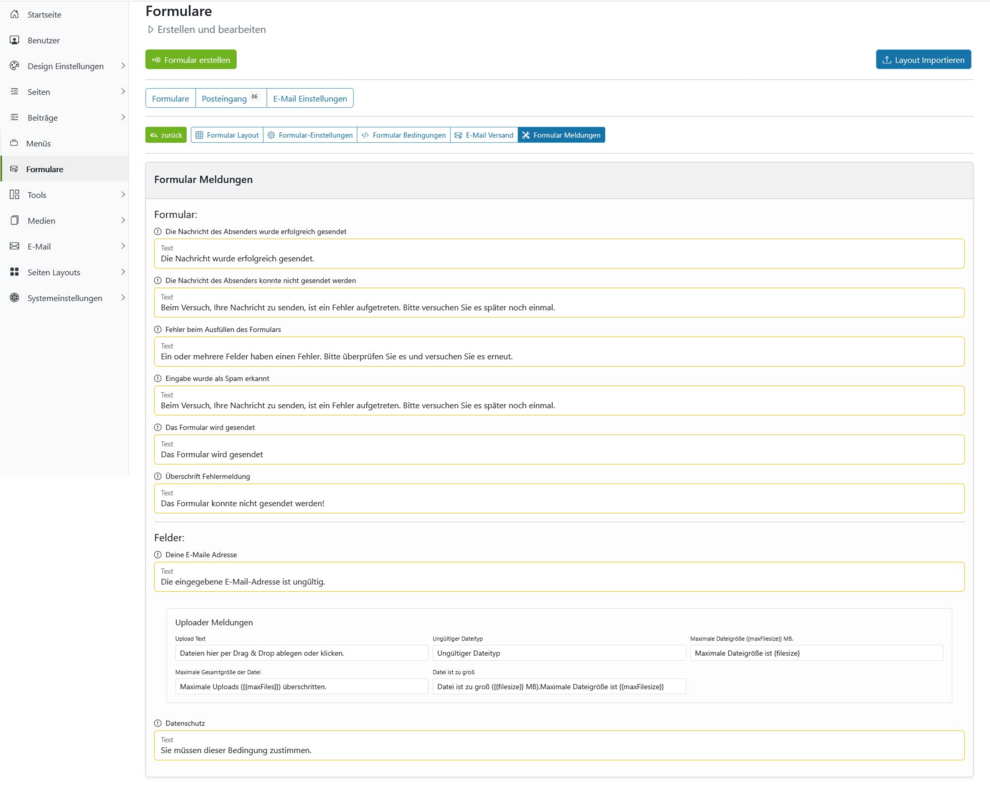This screenshot has width=990, height=800.
Task: Edit the Ungültiger Dateityp field
Action: click(x=559, y=654)
